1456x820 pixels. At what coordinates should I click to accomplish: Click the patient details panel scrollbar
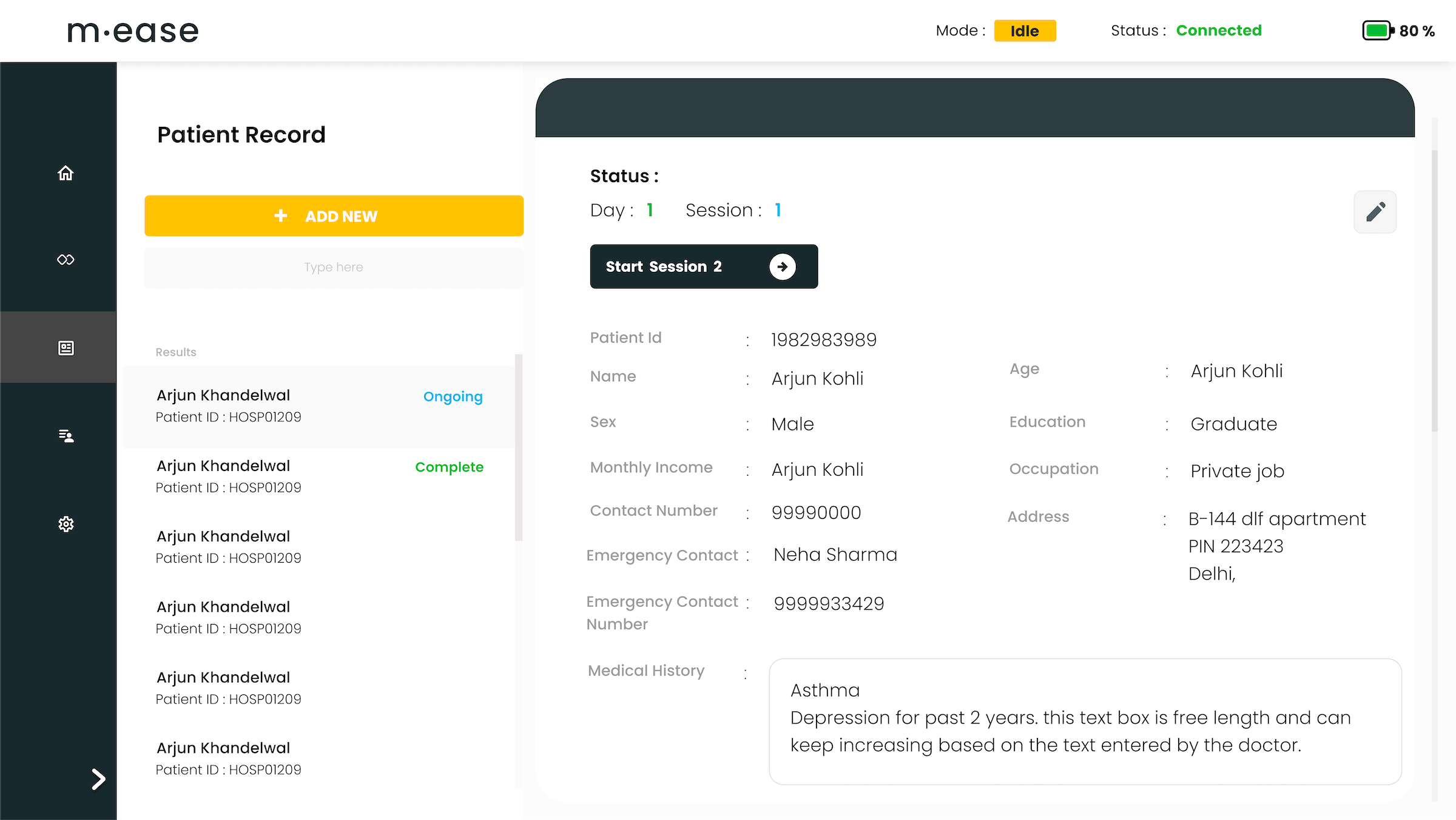click(x=1434, y=291)
